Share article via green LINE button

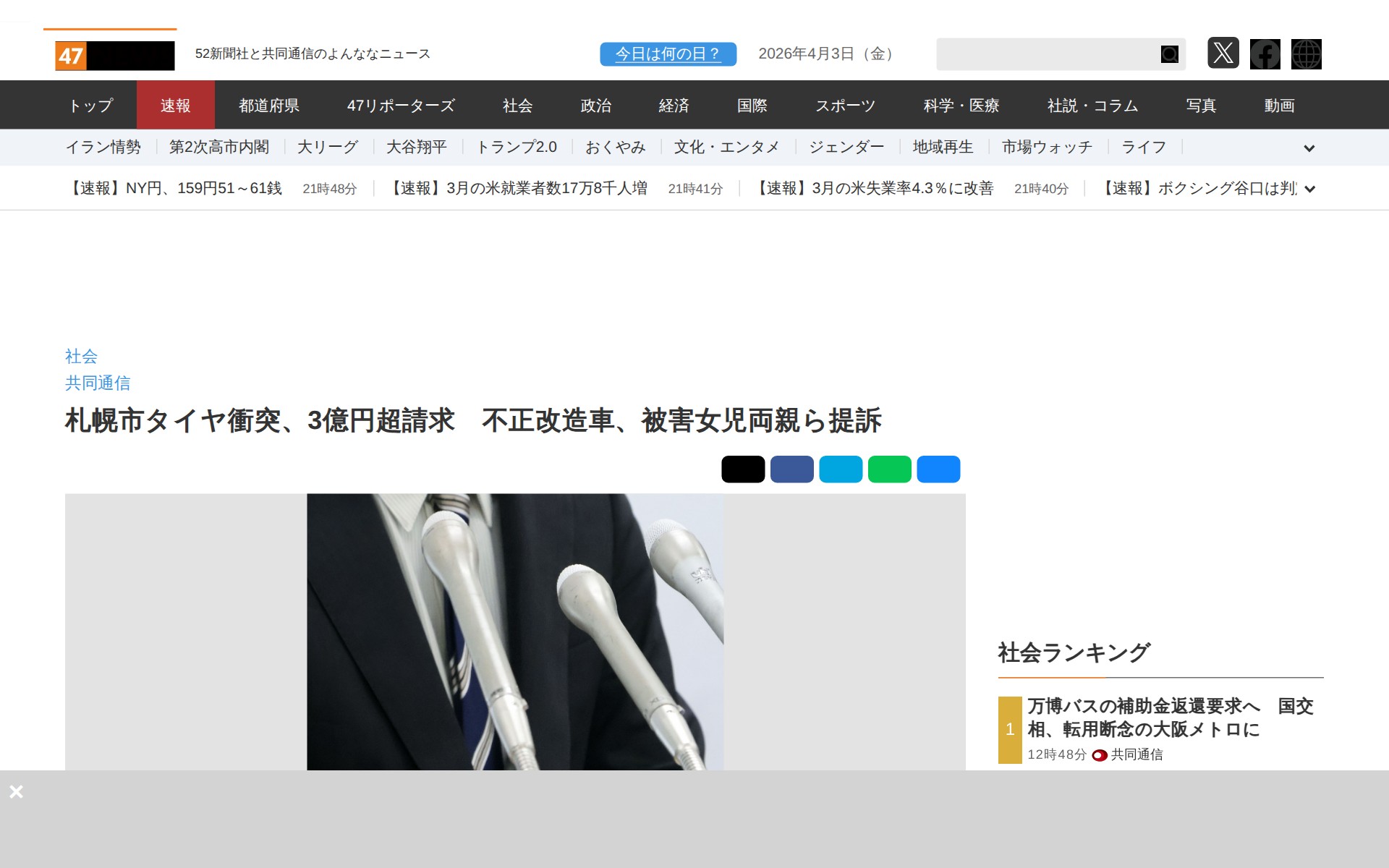click(x=889, y=469)
